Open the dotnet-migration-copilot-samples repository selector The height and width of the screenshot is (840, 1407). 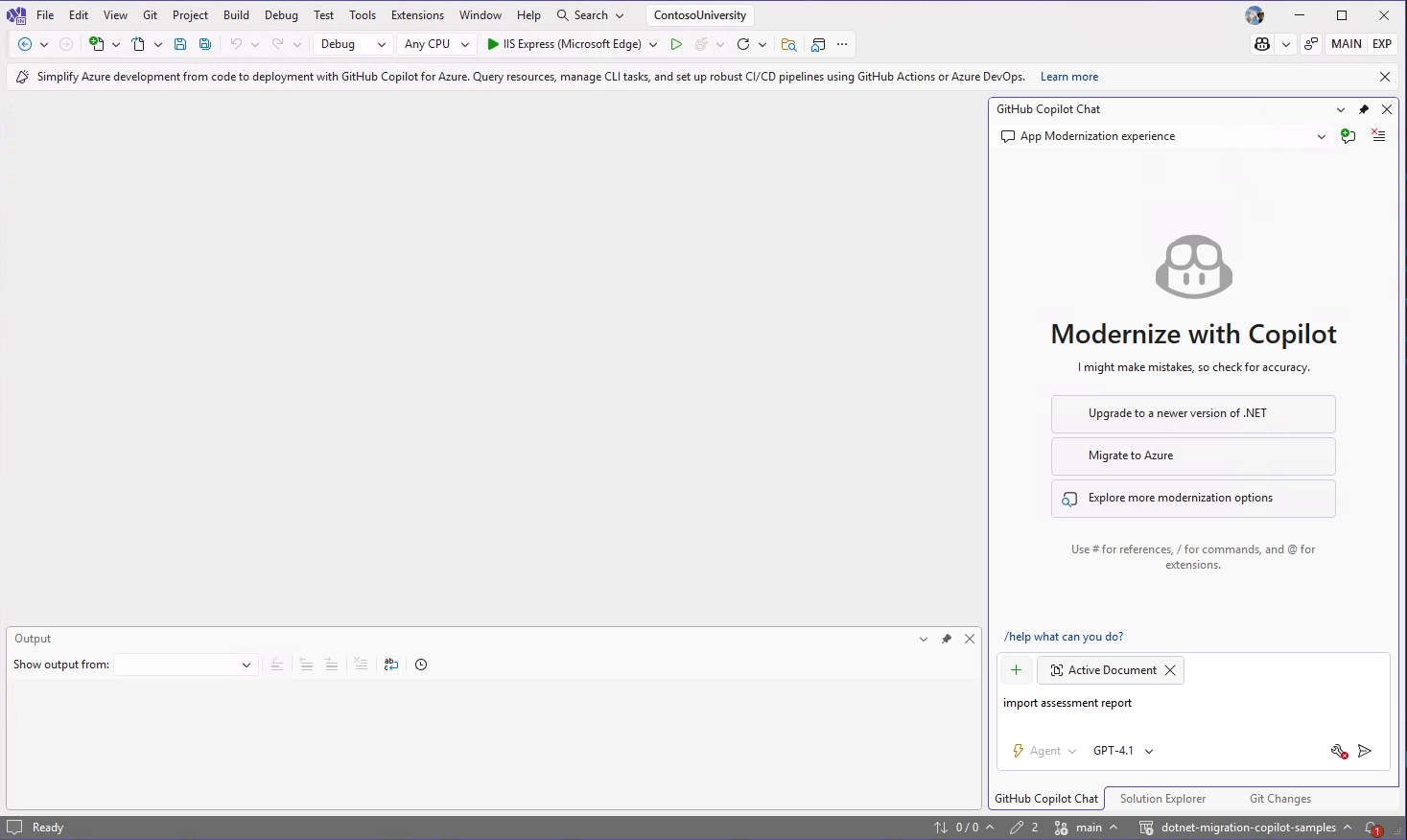point(1246,828)
